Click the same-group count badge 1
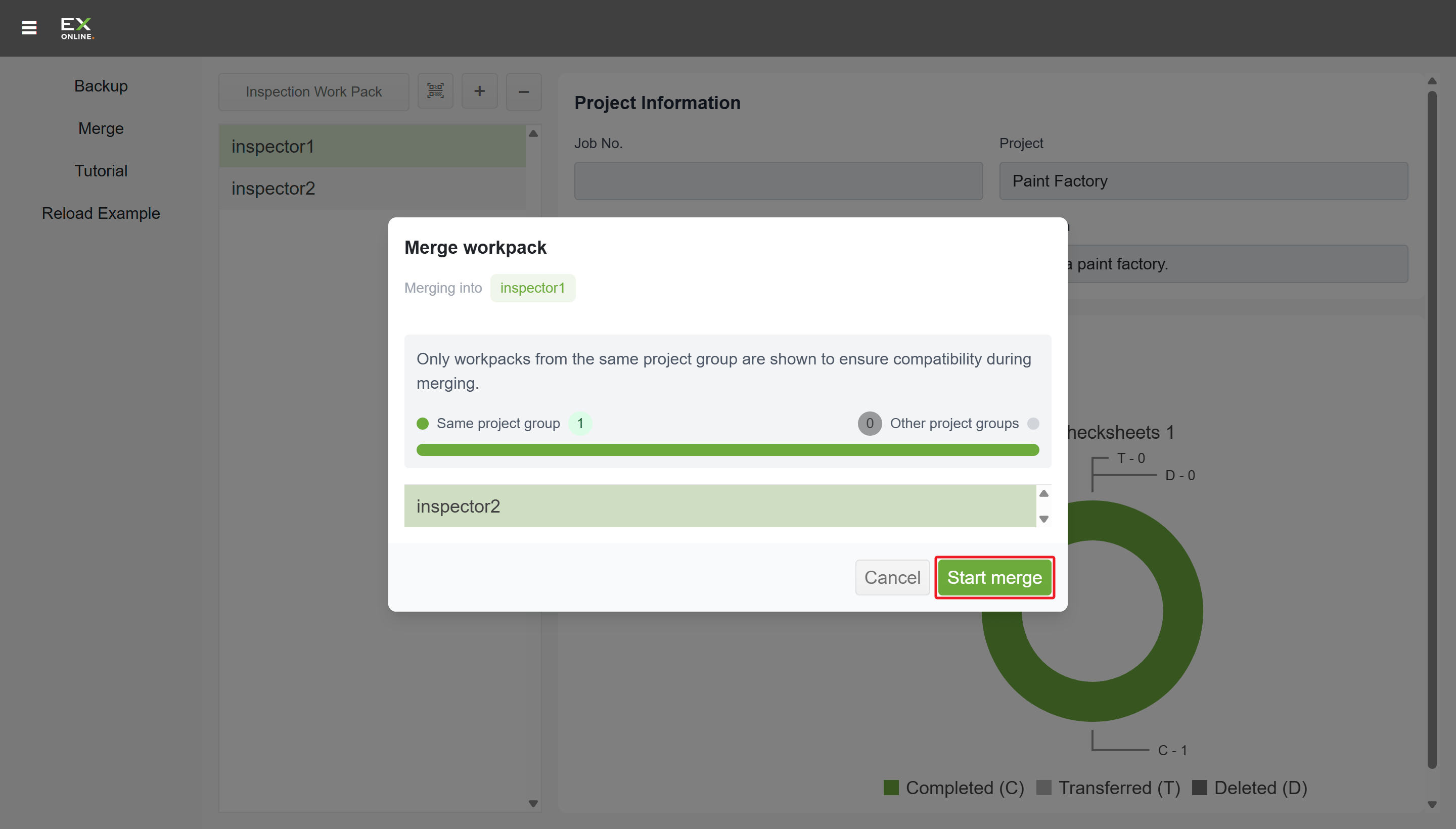Screen dimensions: 1456x829 click(x=580, y=423)
